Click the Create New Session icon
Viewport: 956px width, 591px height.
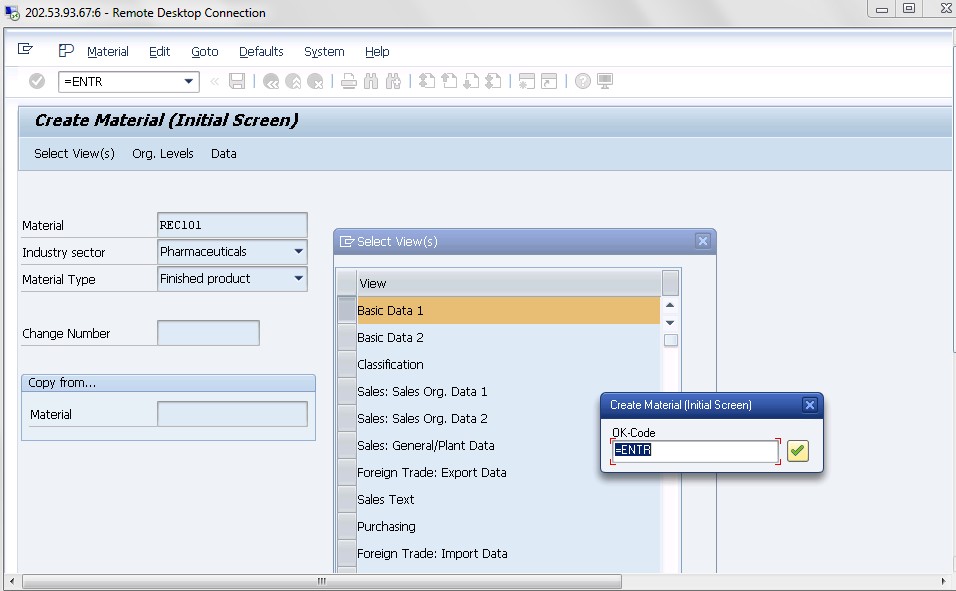click(525, 81)
